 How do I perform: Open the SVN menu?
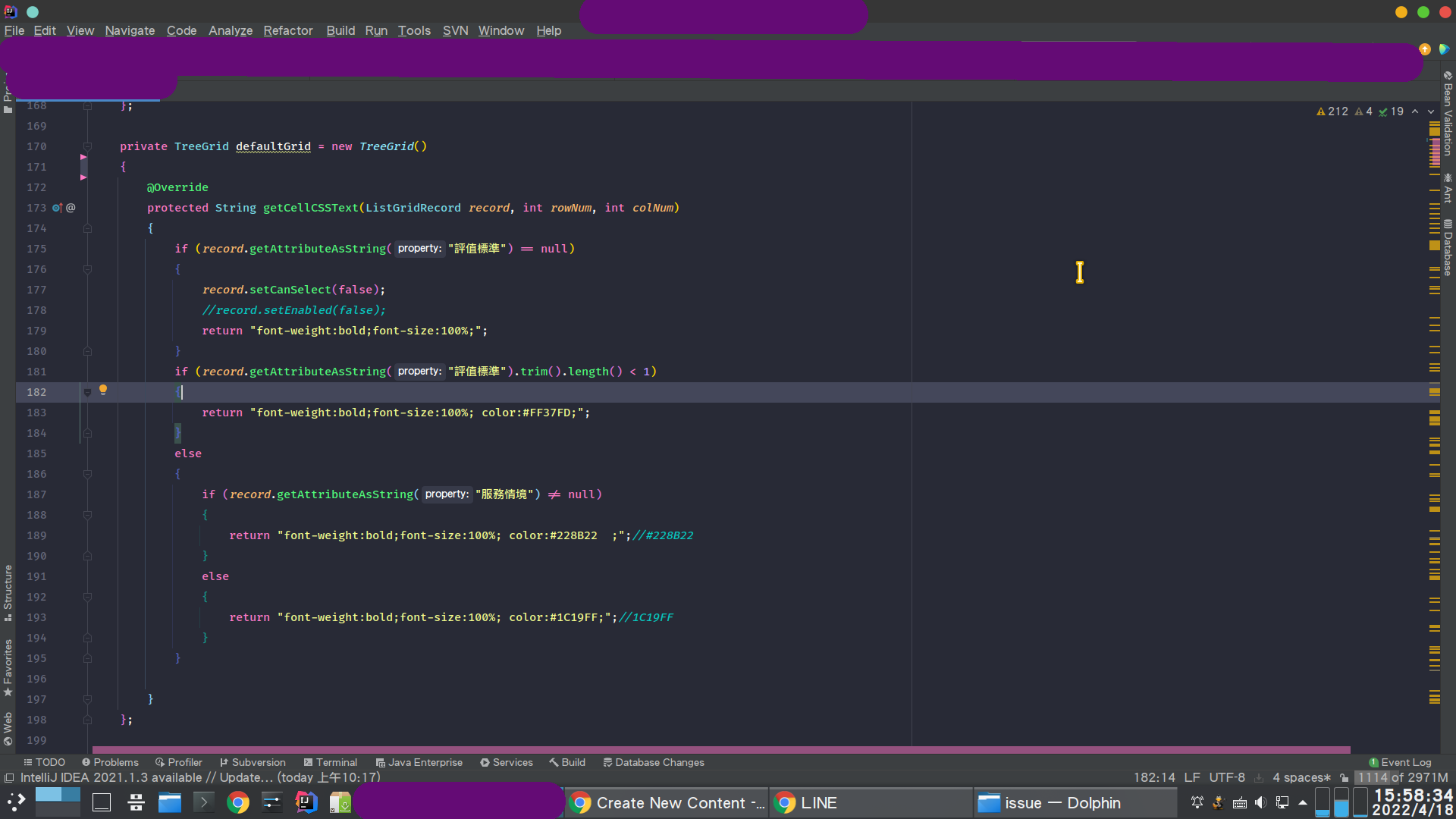tap(455, 30)
